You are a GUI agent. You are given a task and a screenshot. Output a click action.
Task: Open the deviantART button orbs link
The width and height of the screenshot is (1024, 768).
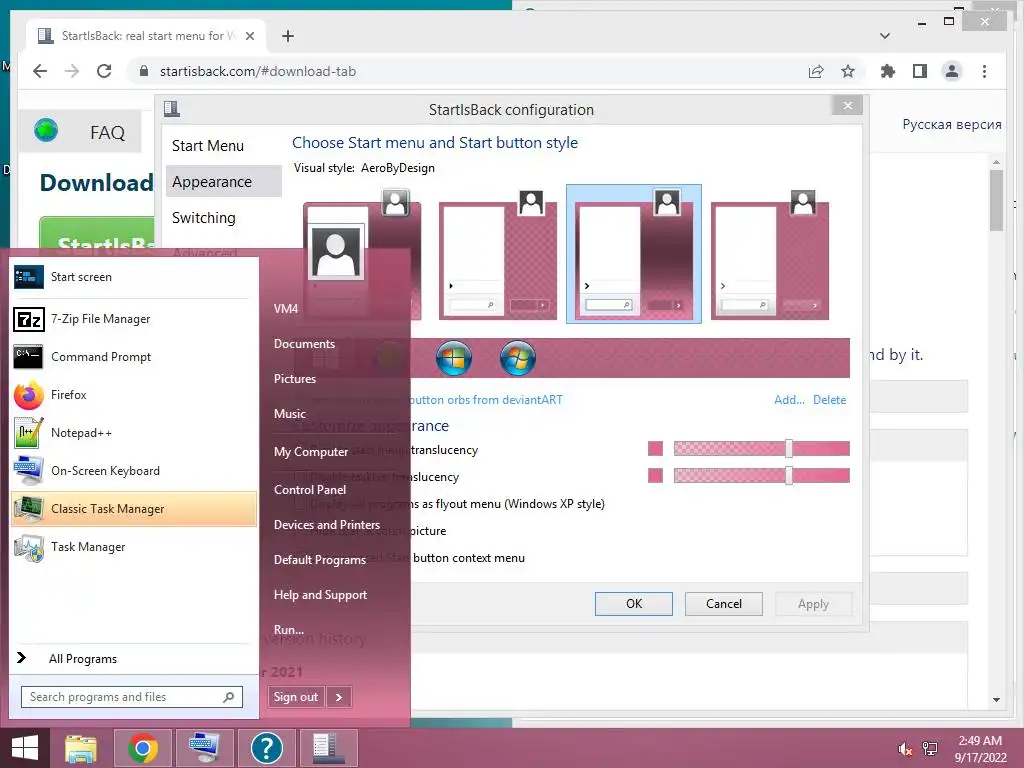click(x=485, y=400)
